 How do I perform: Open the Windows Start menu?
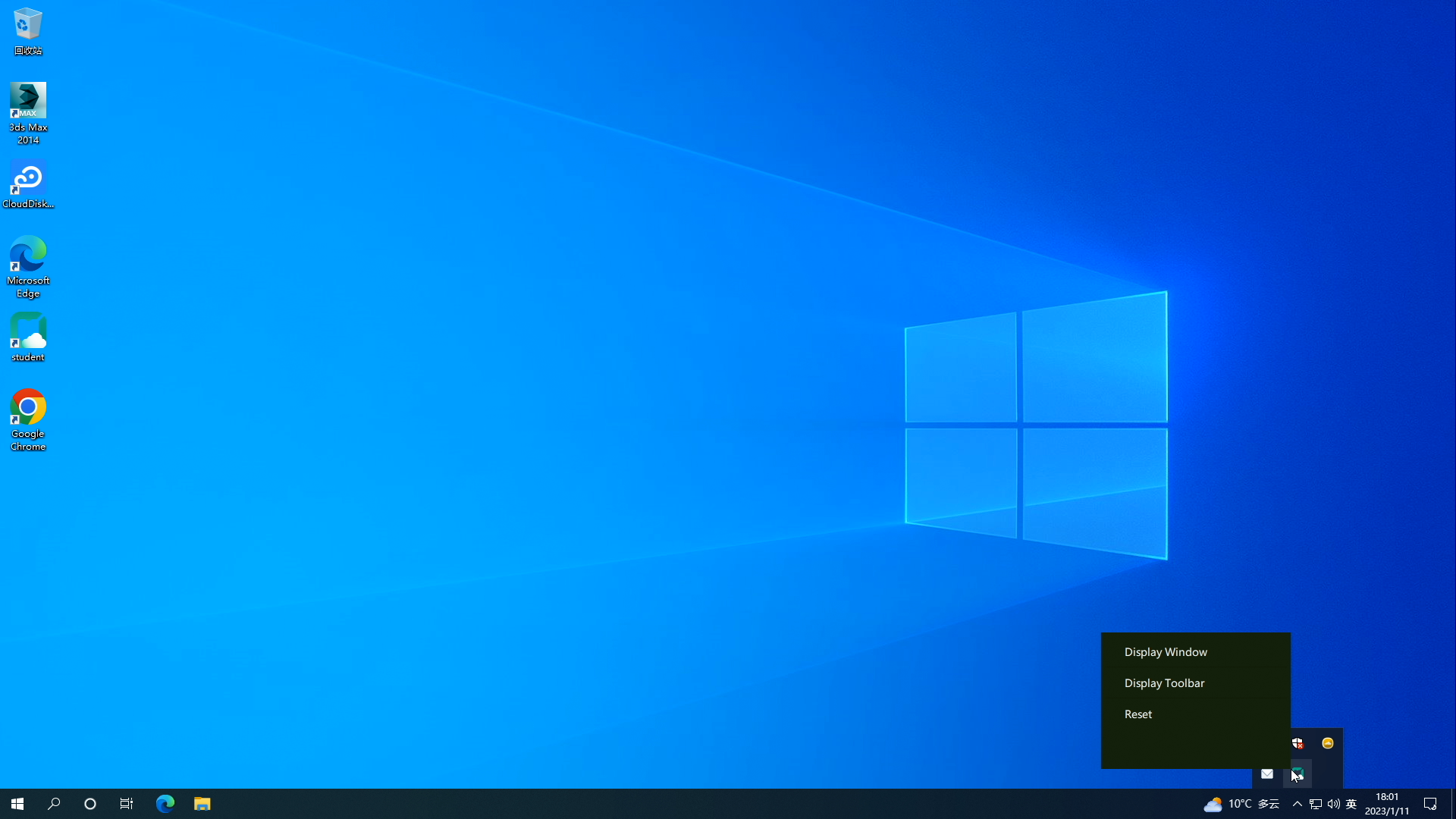click(x=17, y=804)
